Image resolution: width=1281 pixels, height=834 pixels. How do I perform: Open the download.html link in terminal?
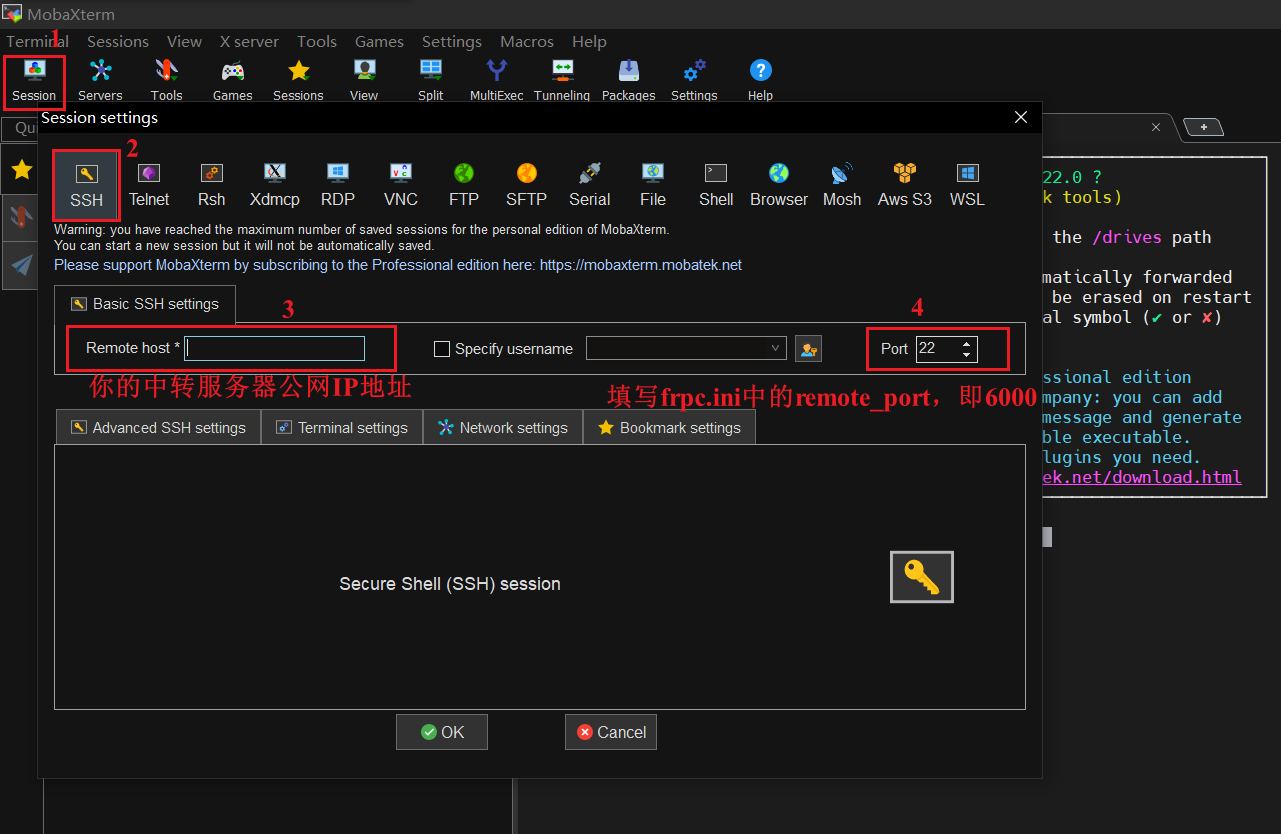coord(1142,477)
